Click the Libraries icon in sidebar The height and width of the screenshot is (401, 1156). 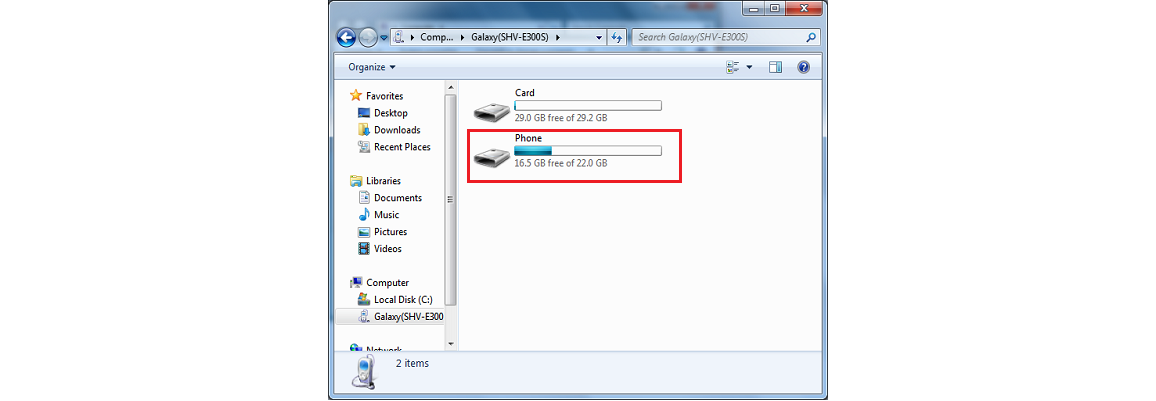tap(356, 181)
